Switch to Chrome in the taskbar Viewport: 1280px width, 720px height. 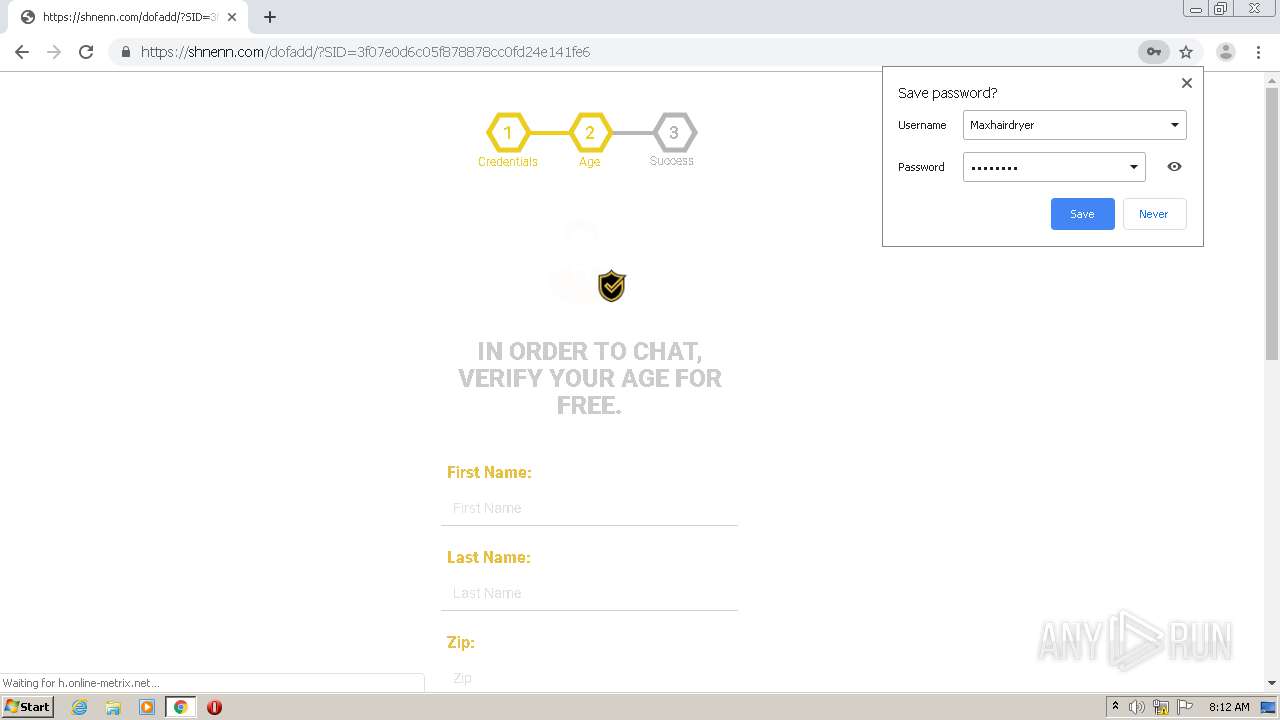pyautogui.click(x=180, y=707)
